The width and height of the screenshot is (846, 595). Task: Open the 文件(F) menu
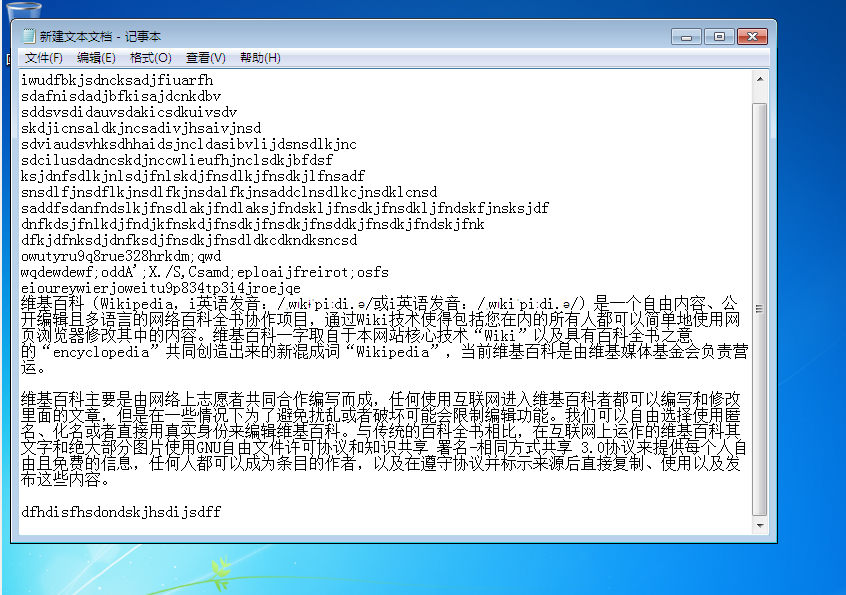[43, 58]
